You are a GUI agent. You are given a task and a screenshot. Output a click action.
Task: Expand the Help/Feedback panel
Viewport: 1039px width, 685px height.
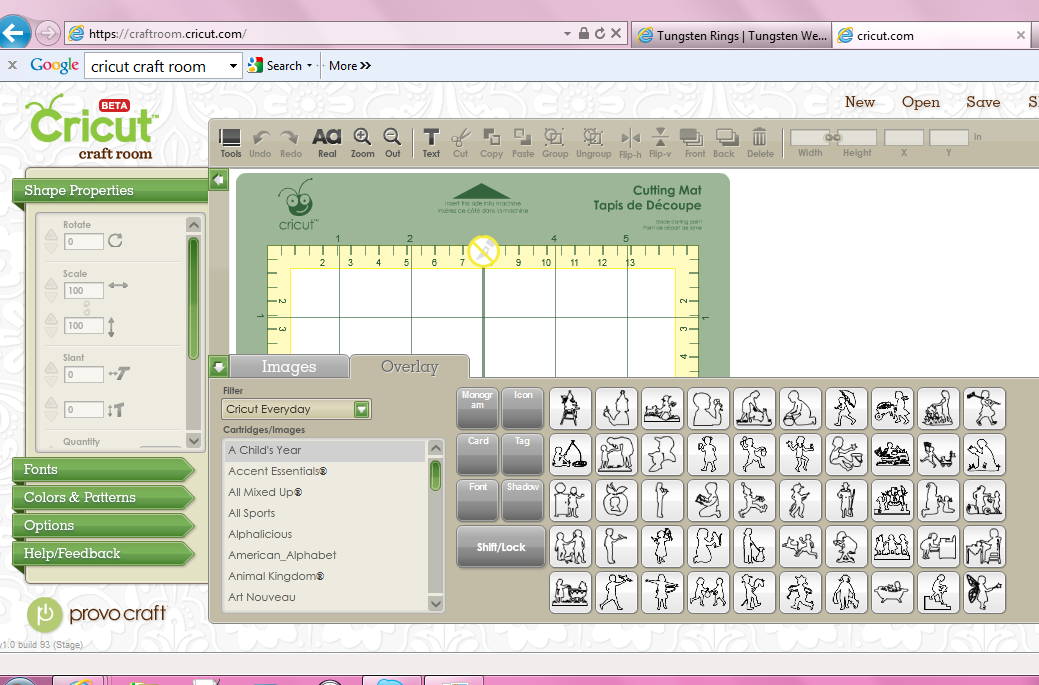pyautogui.click(x=103, y=553)
